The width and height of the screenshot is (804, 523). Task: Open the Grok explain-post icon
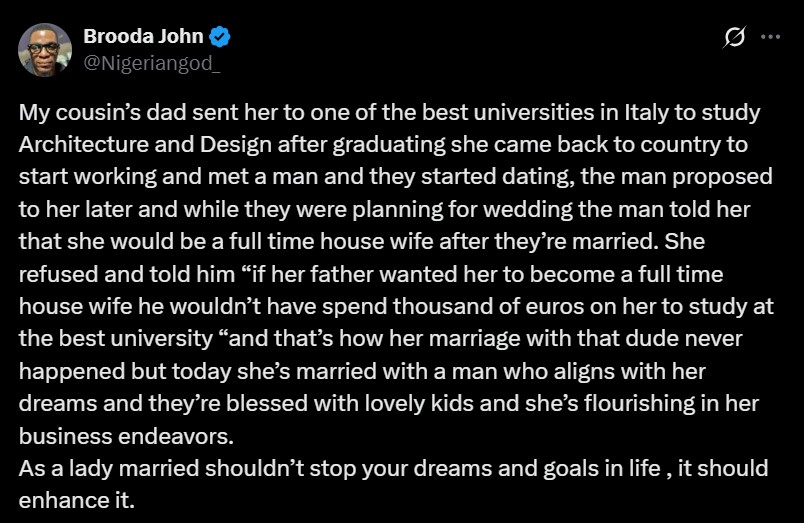(733, 37)
